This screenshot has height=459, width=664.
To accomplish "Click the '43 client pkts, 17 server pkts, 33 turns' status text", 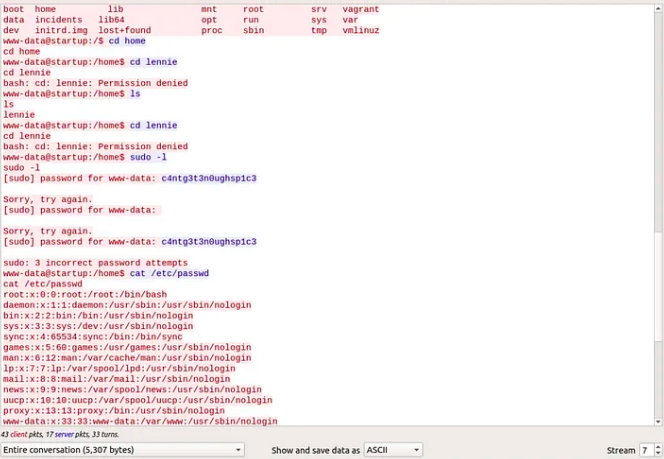I will (60, 434).
